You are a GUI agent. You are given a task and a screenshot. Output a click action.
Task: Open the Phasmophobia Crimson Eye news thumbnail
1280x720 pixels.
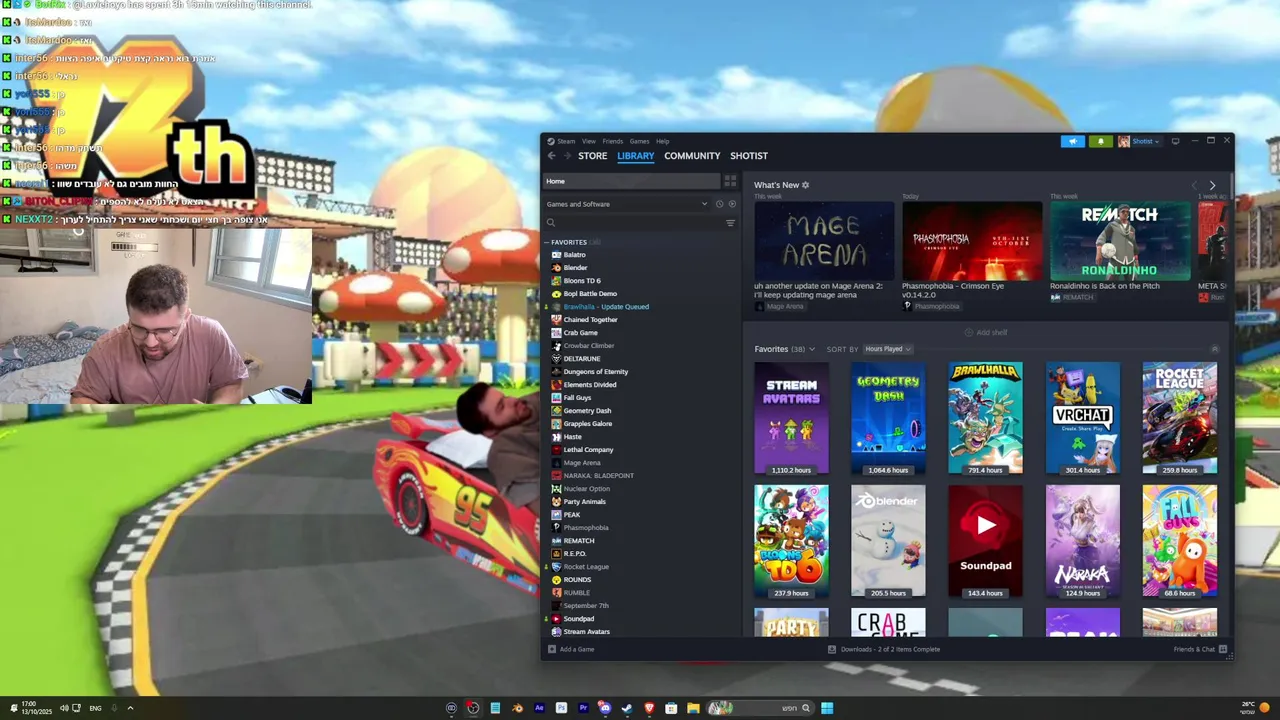pos(972,241)
